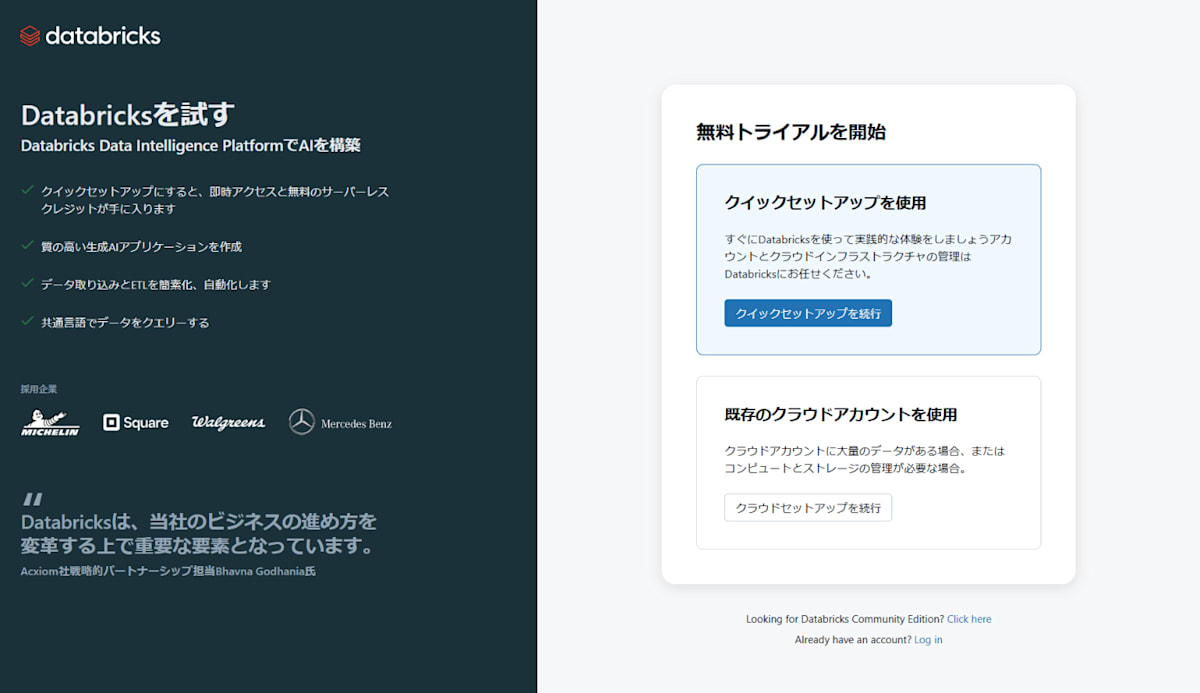Click the Bhavna Godhania attribution line
Screen dimensions: 1200x693
[x=168, y=572]
